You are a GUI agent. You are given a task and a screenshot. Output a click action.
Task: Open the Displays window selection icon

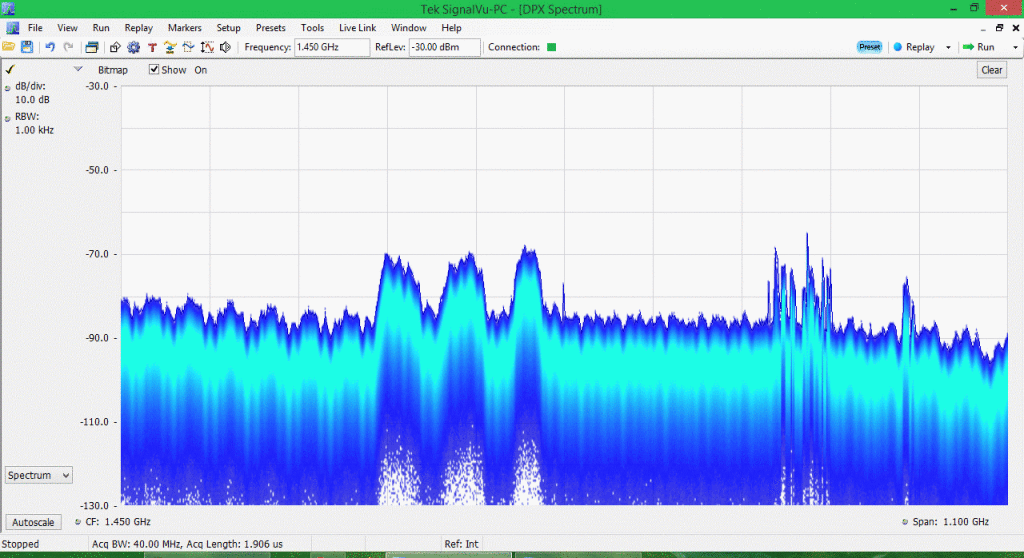click(x=91, y=47)
